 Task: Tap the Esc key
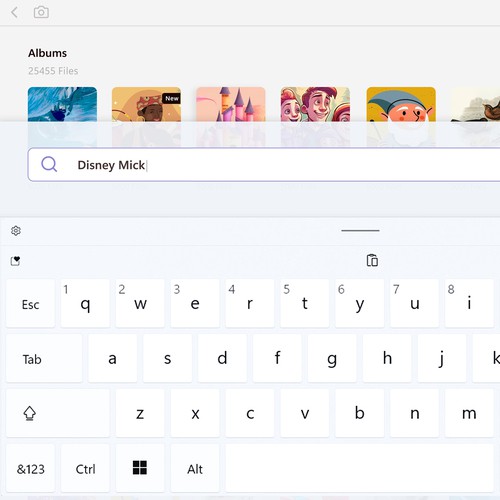pos(30,304)
